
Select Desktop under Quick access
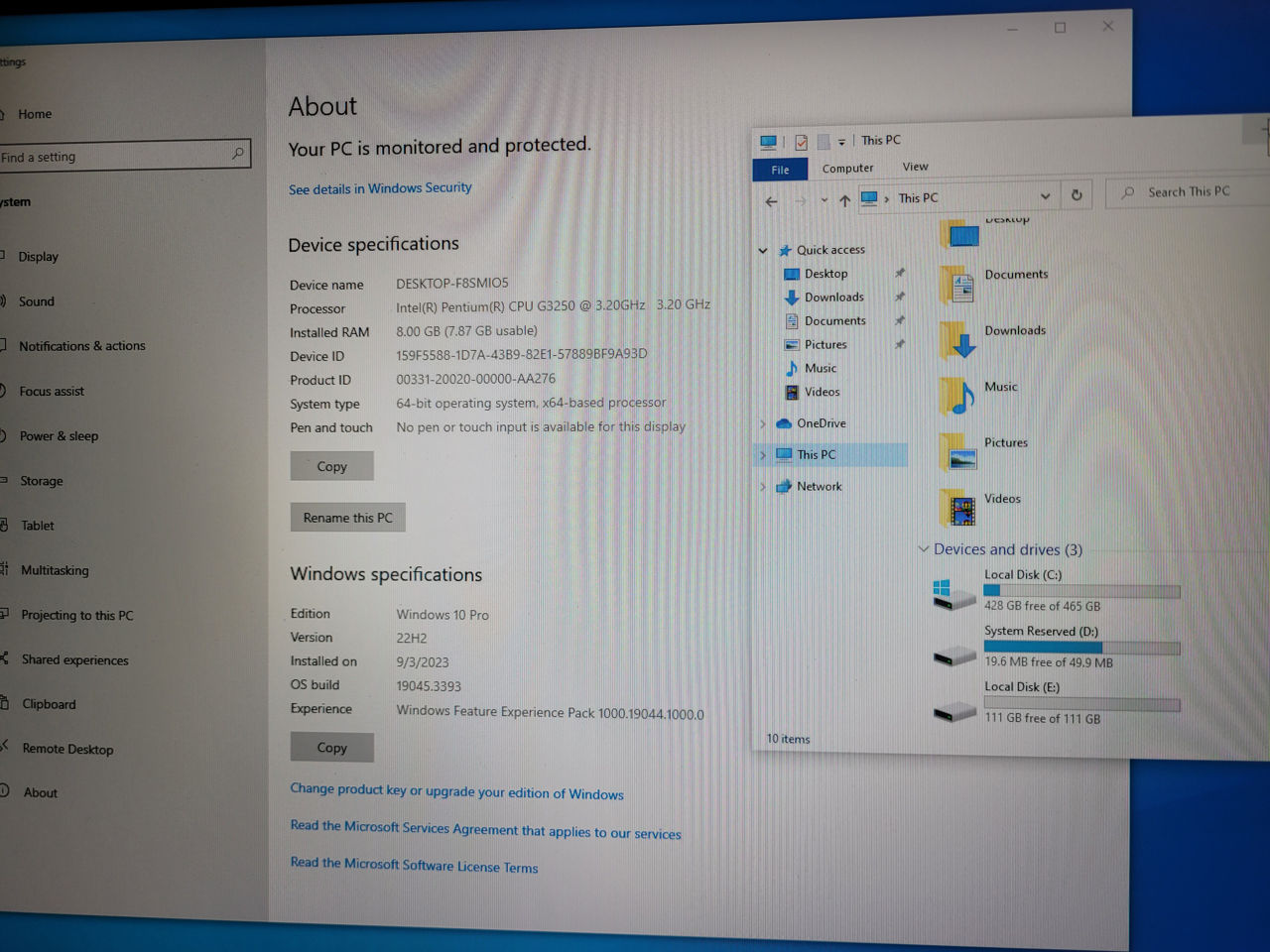(825, 274)
